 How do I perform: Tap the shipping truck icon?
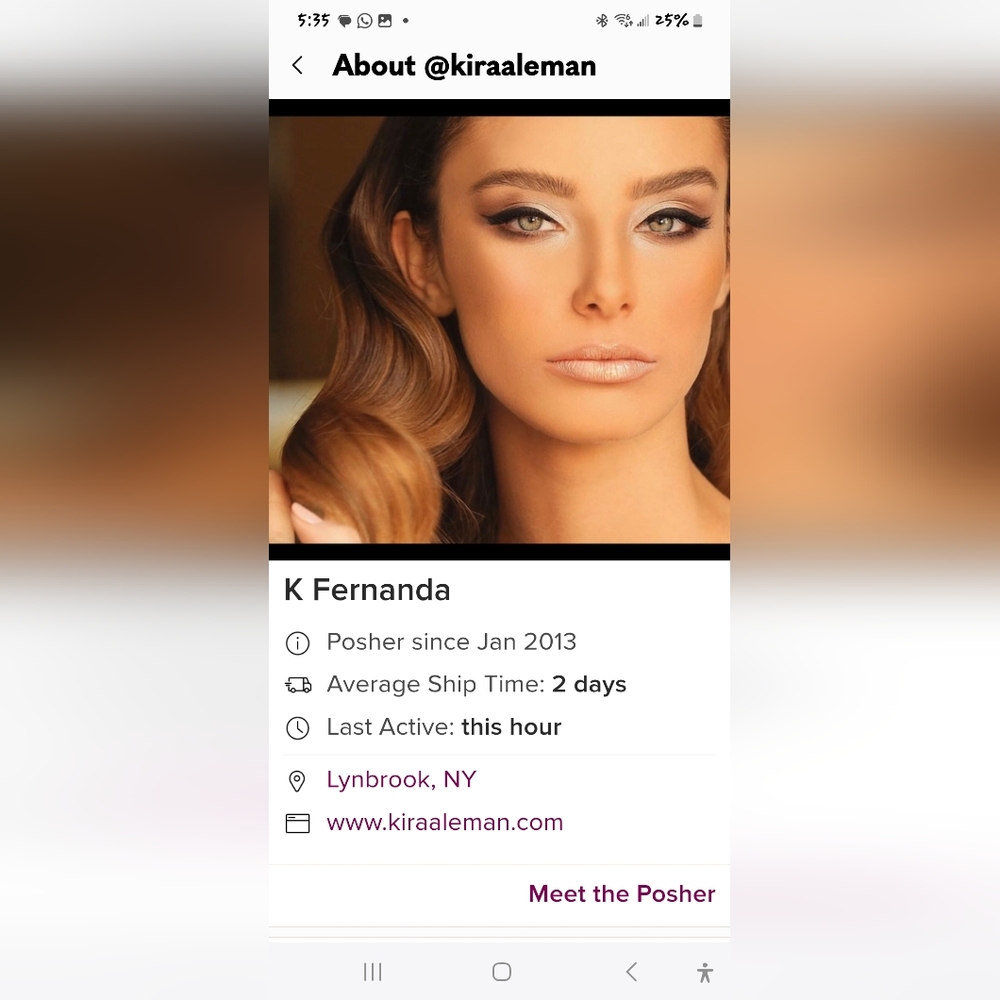(298, 685)
